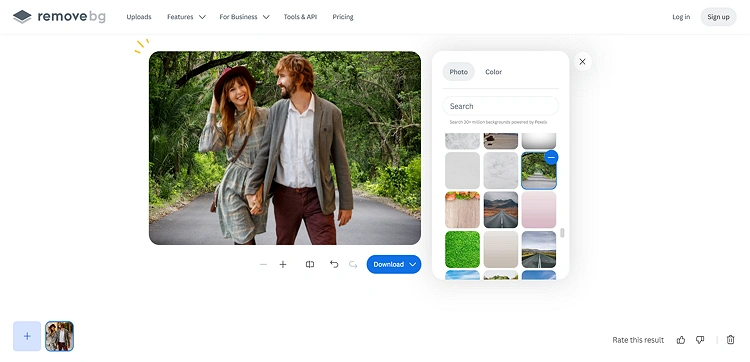Switch to the Color tab

tap(494, 72)
